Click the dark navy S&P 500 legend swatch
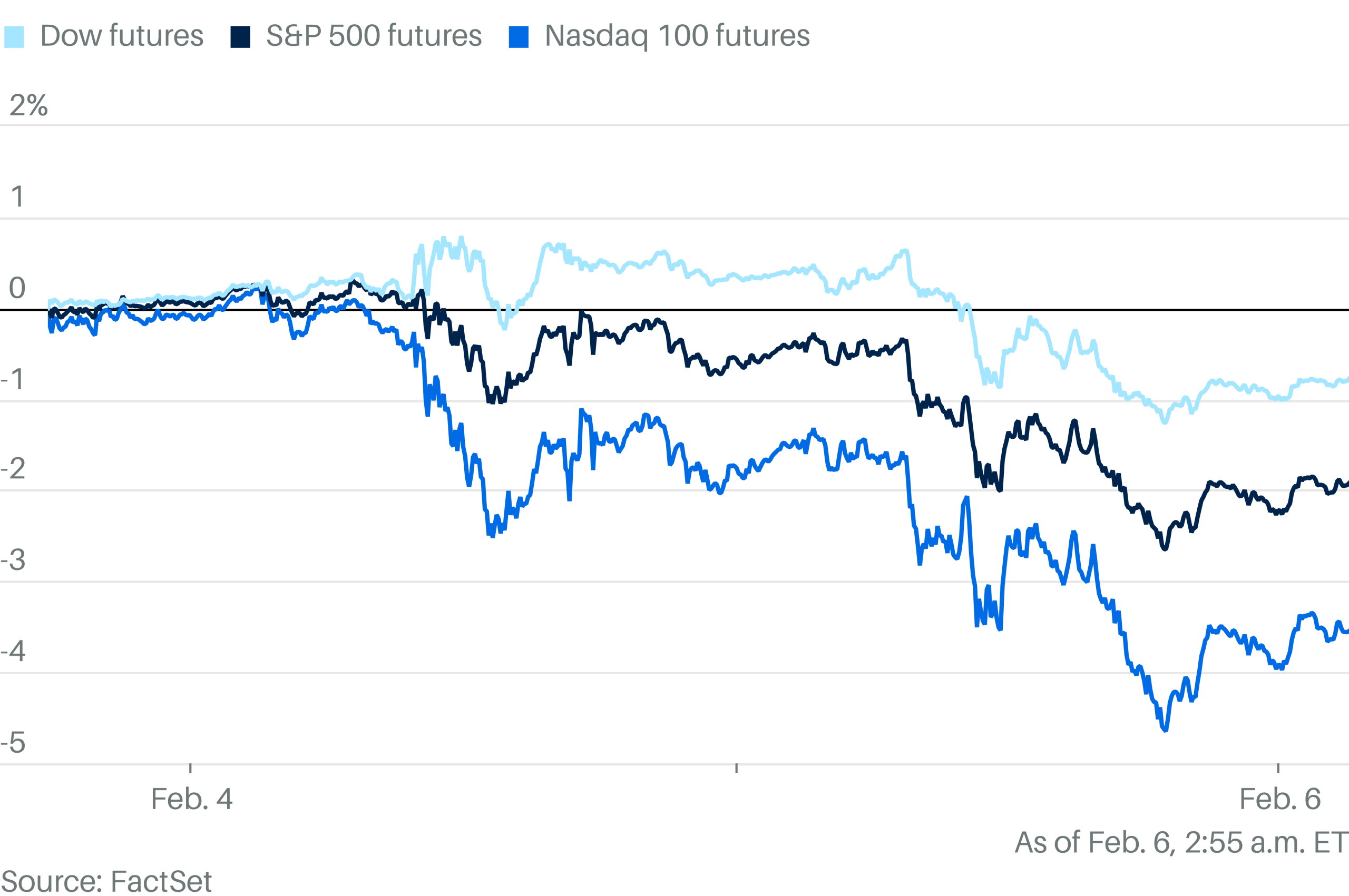 (x=240, y=37)
